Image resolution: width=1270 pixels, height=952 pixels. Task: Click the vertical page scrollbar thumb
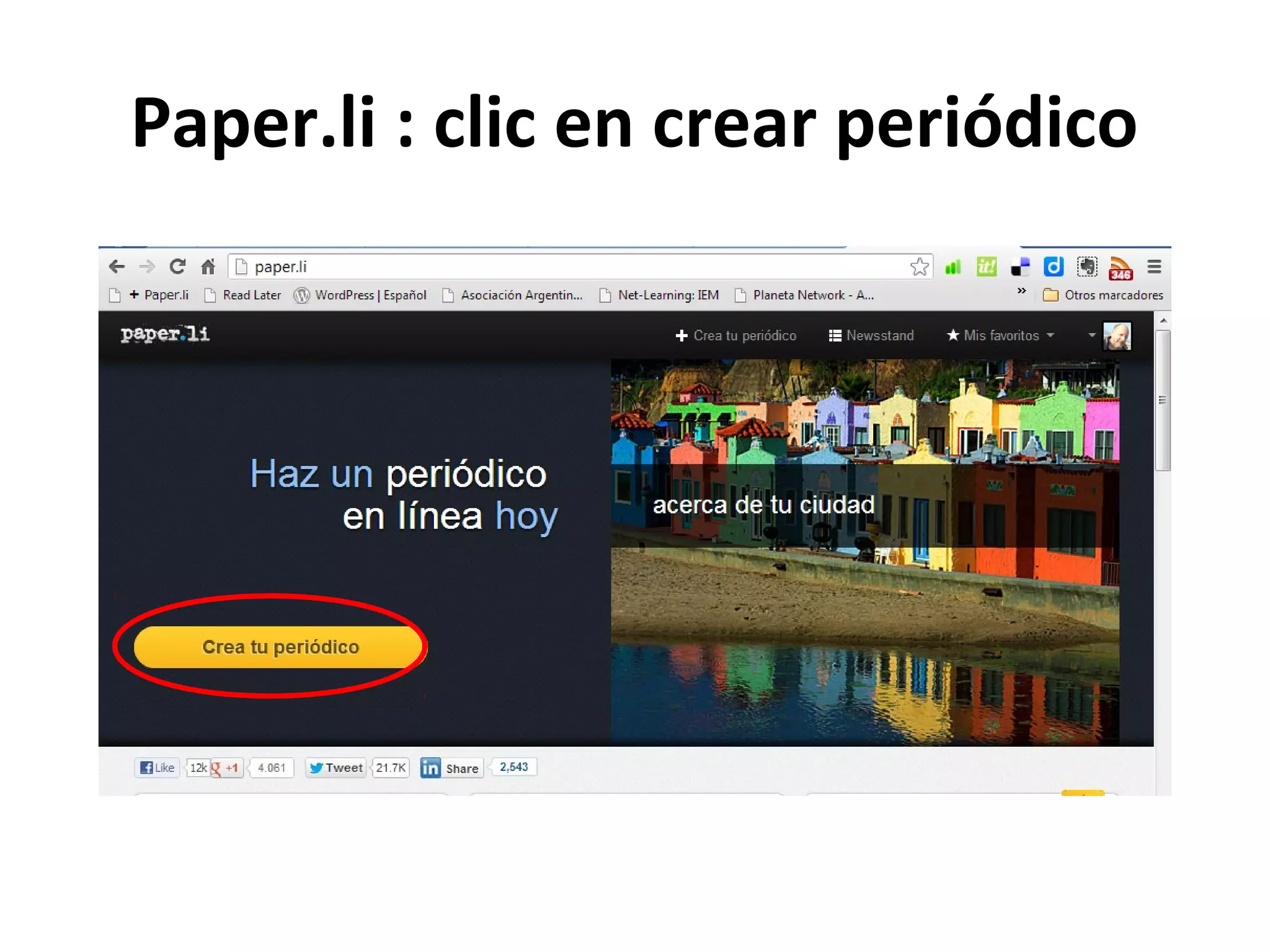pyautogui.click(x=1163, y=400)
